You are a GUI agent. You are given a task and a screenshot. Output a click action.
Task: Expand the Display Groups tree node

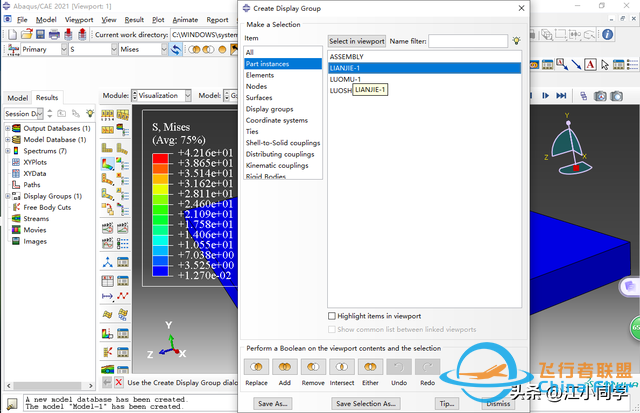point(9,197)
